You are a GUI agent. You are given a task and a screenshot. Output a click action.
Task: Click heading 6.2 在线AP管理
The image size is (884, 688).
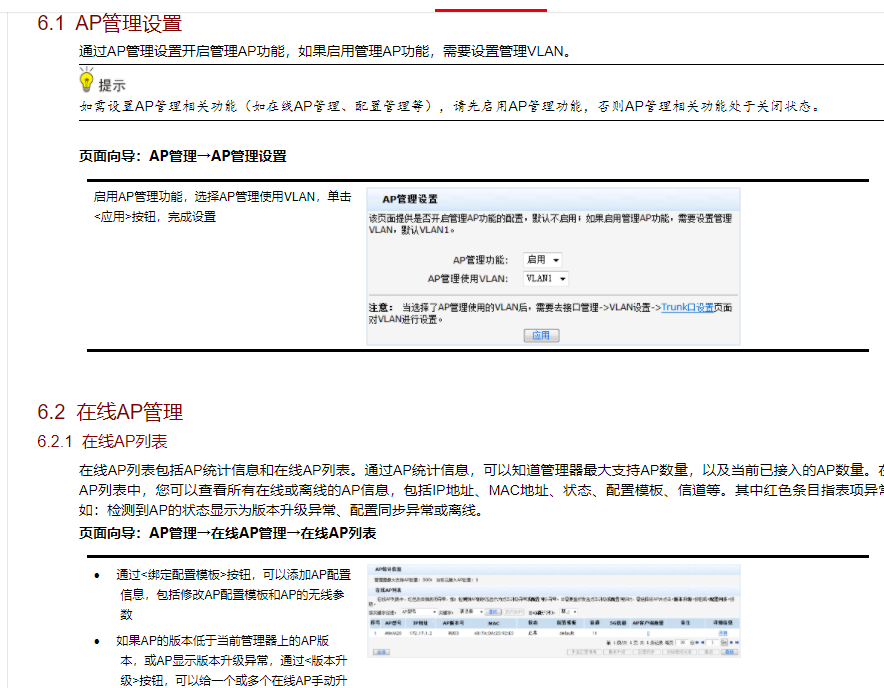[110, 412]
